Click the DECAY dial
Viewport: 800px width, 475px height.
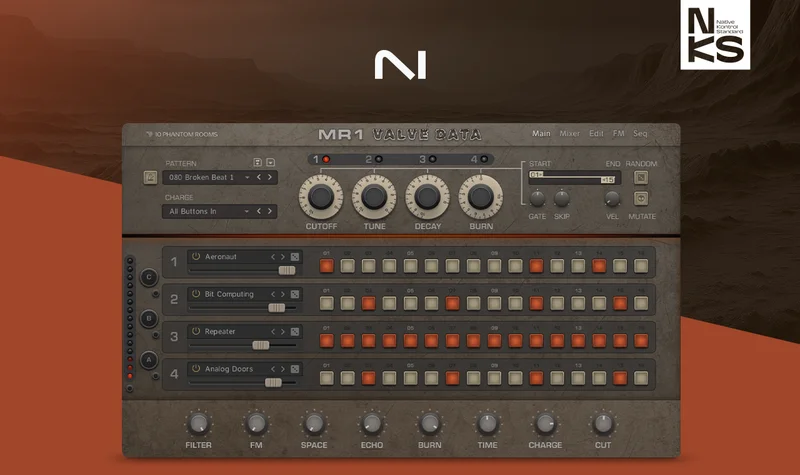427,197
